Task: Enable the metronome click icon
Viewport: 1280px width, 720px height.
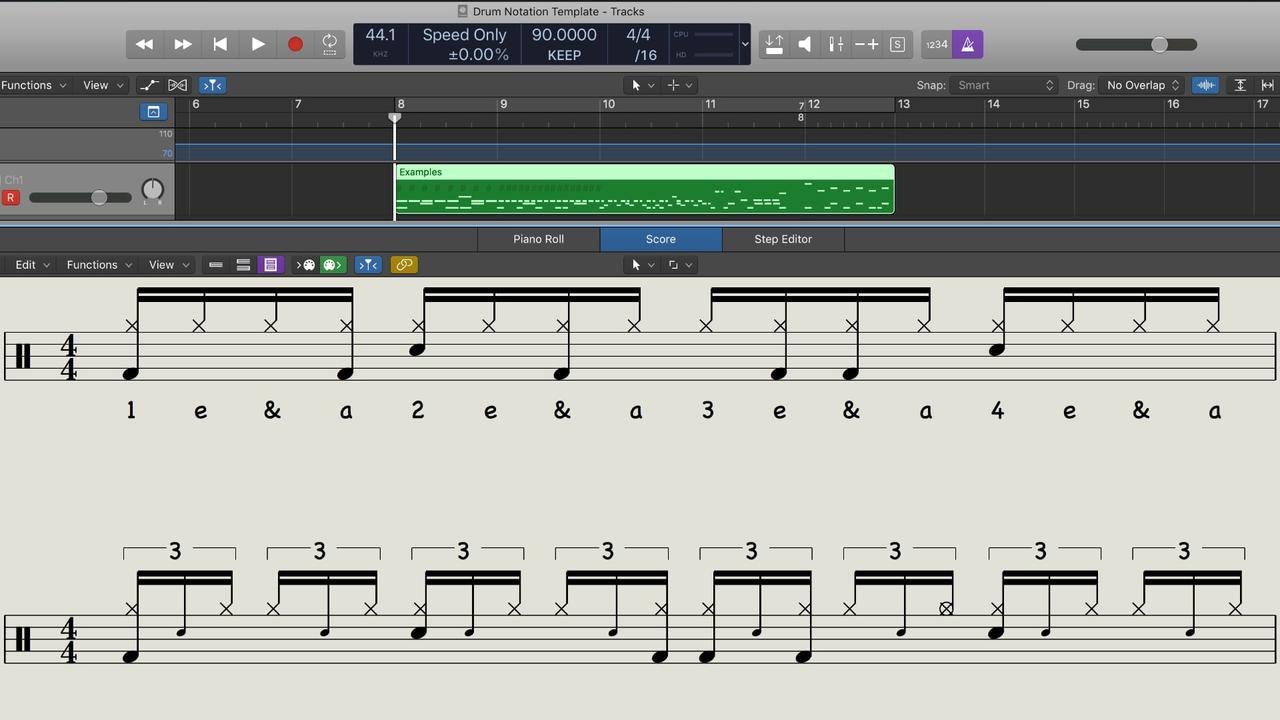Action: 967,44
